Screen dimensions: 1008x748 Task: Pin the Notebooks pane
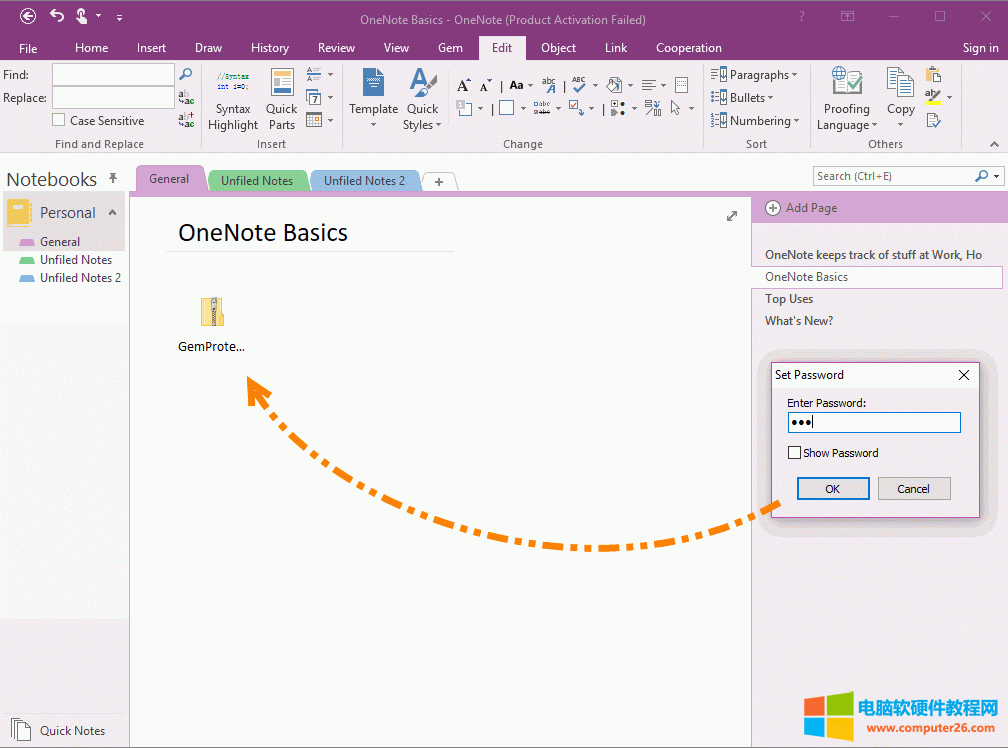pyautogui.click(x=113, y=179)
